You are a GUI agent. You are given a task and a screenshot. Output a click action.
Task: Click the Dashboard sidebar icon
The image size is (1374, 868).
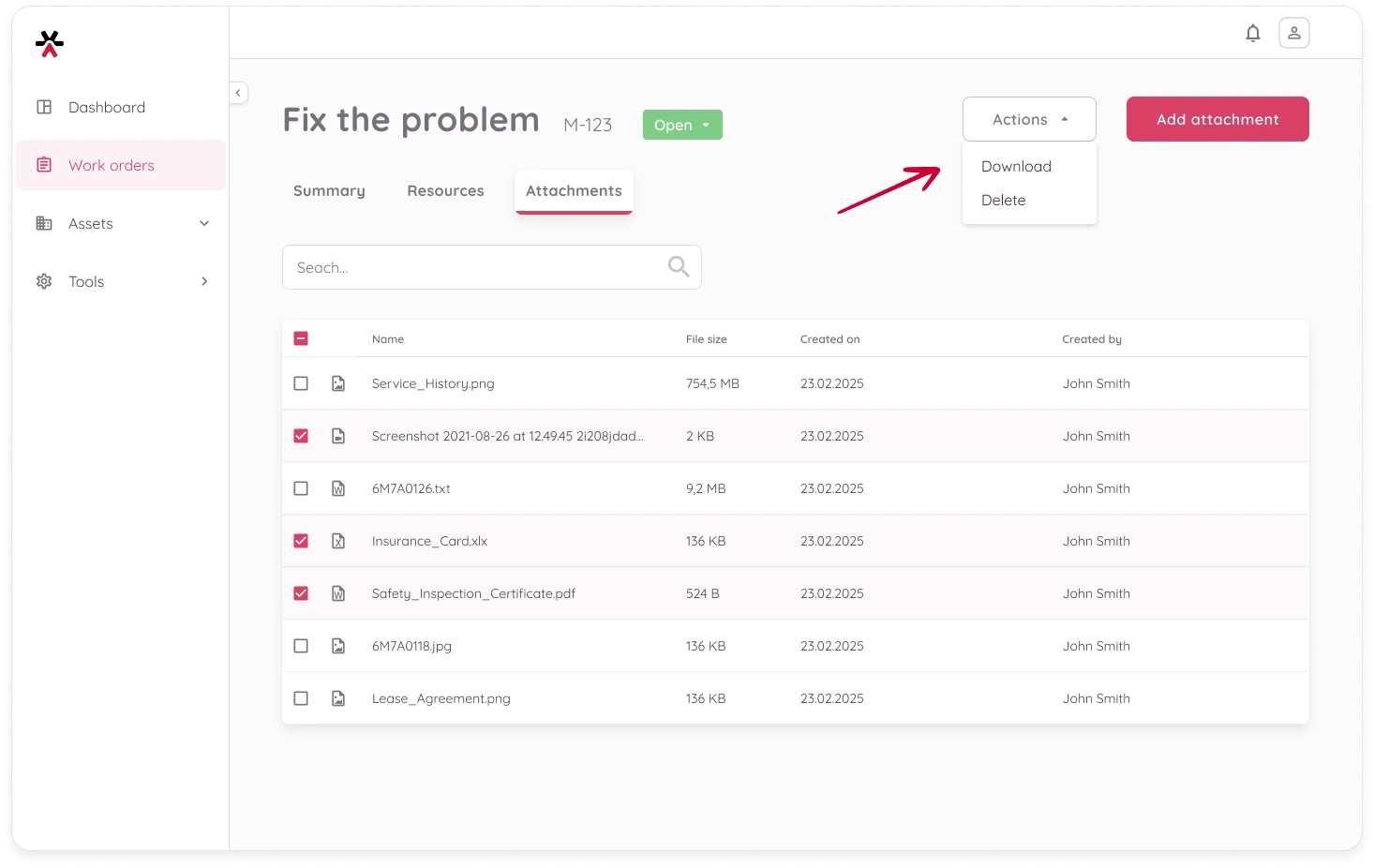(x=44, y=107)
